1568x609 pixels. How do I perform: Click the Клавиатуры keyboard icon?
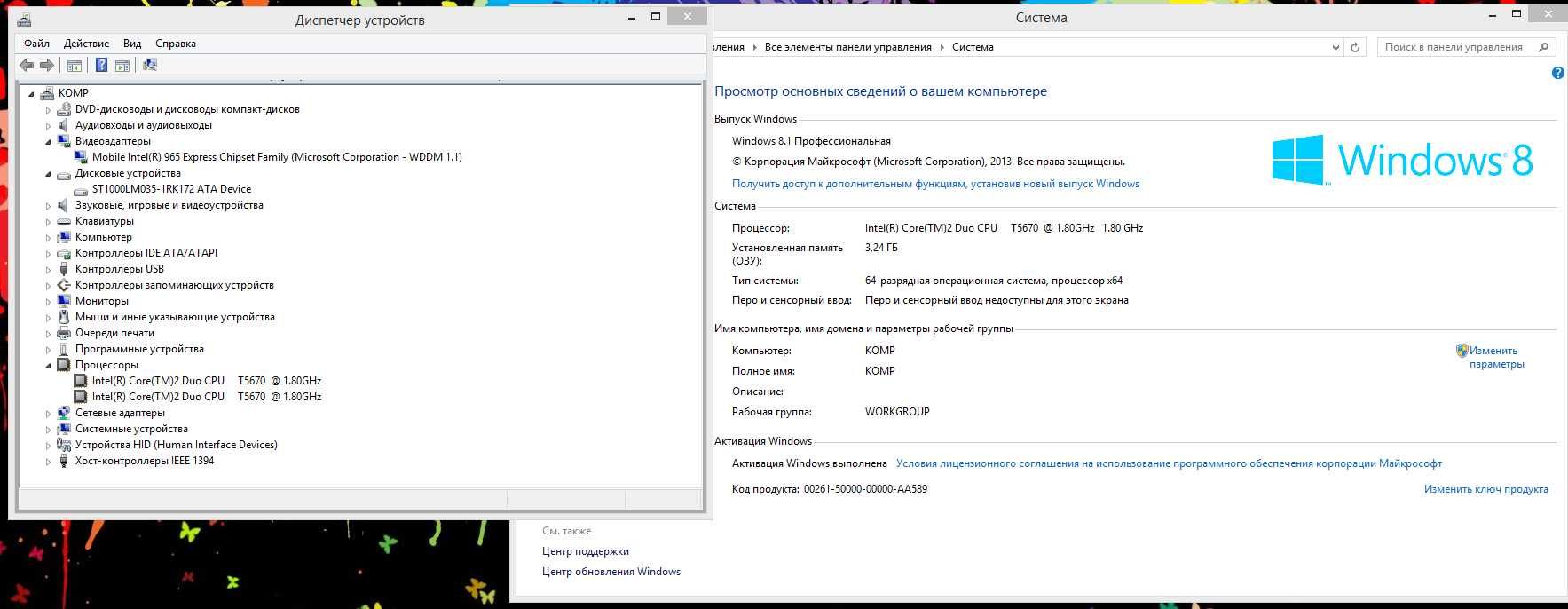pyautogui.click(x=64, y=221)
